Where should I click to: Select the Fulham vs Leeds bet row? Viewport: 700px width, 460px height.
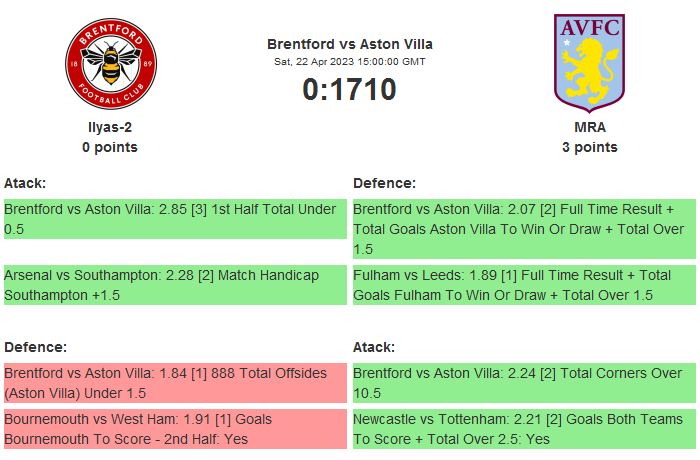pyautogui.click(x=523, y=284)
